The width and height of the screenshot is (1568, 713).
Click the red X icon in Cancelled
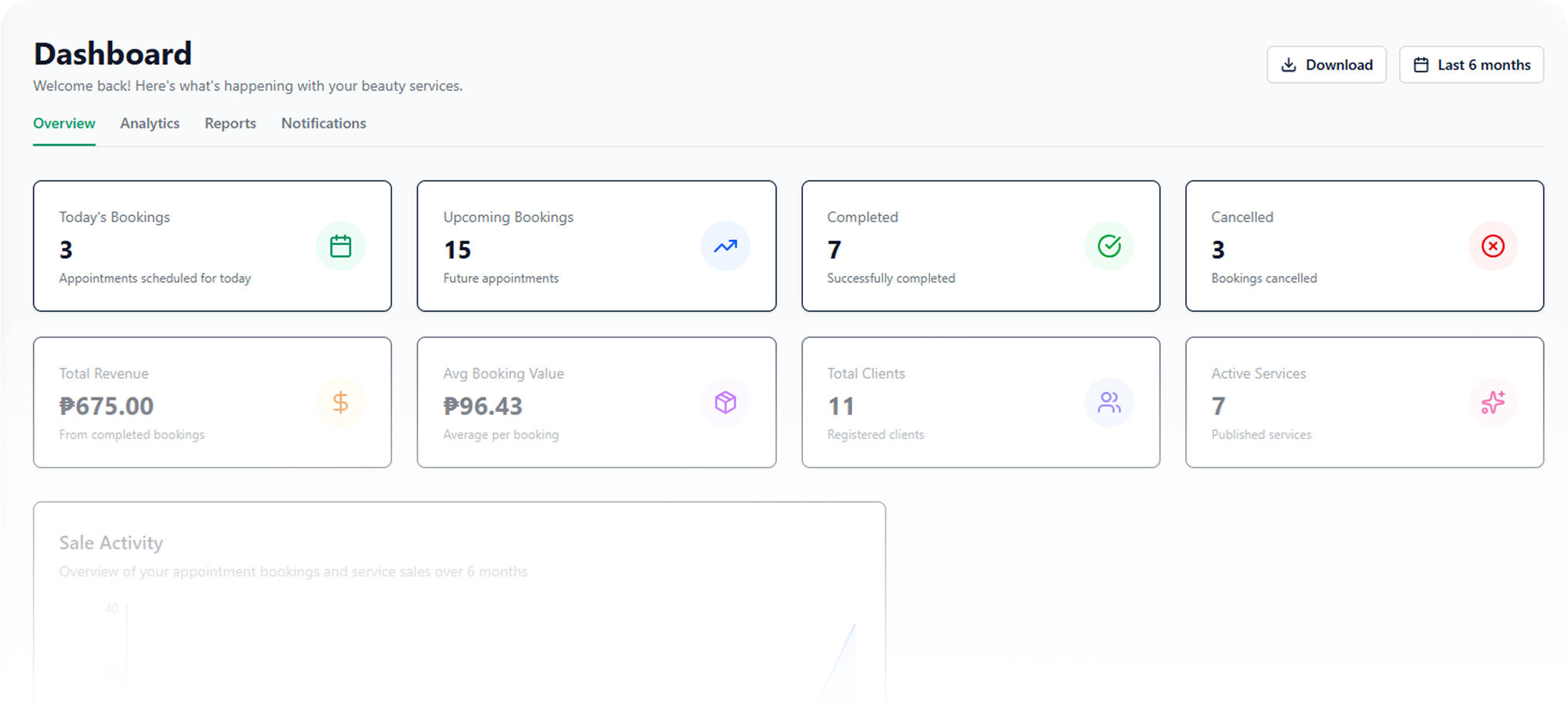coord(1492,246)
